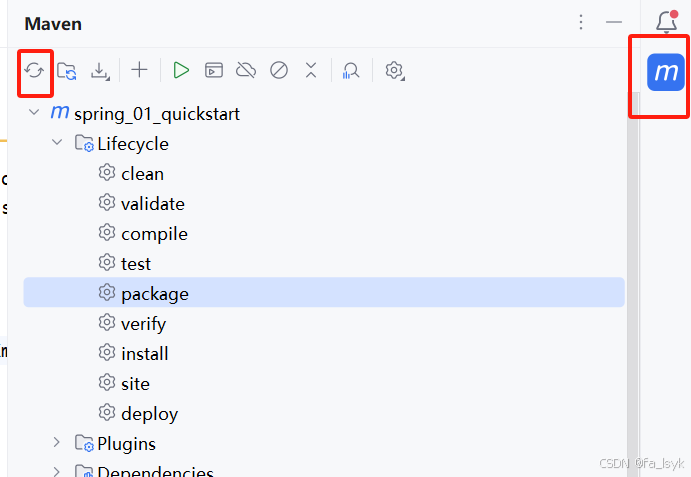691x477 pixels.
Task: Expand the Plugins folder
Action: [56, 442]
